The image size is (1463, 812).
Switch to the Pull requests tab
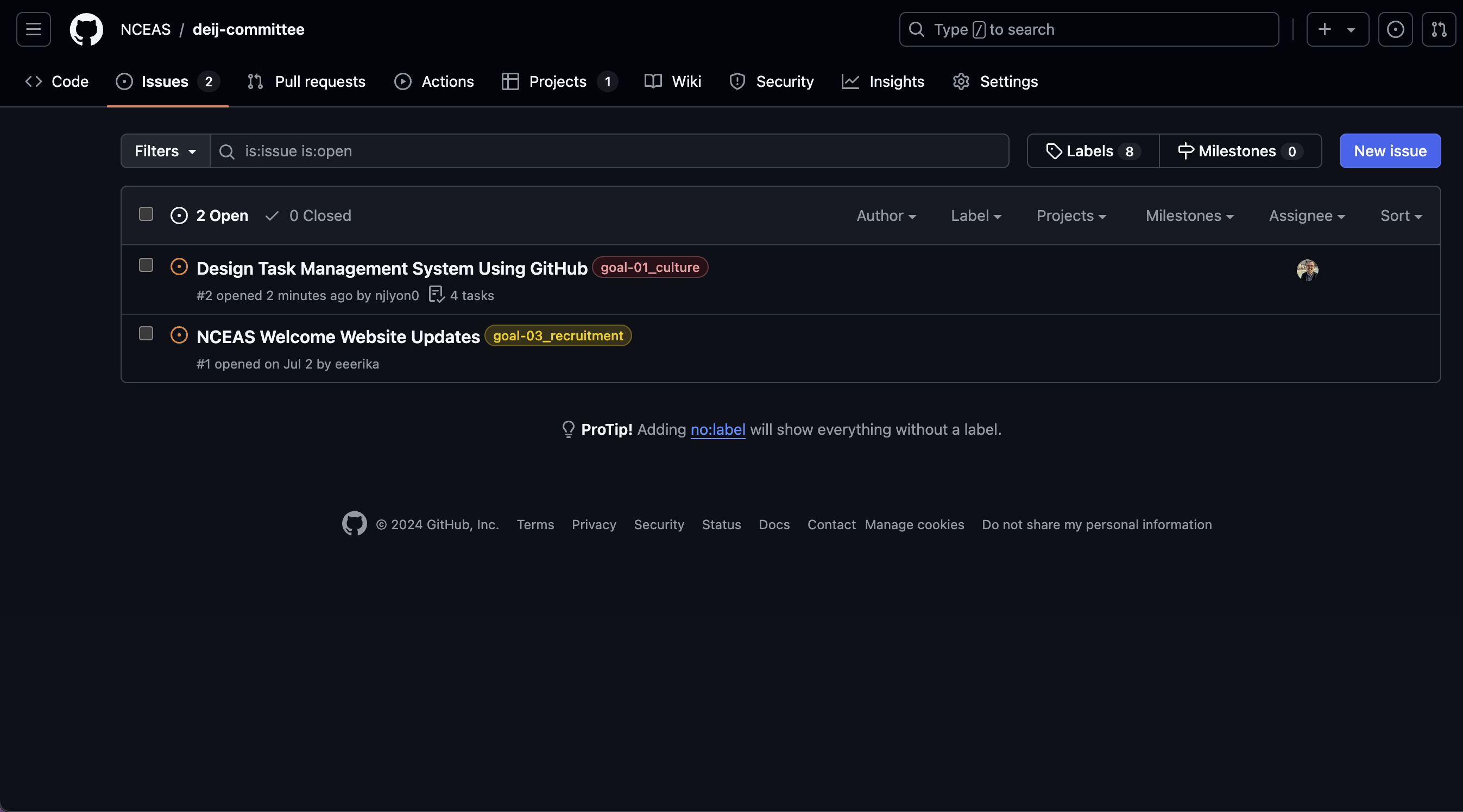(x=306, y=81)
